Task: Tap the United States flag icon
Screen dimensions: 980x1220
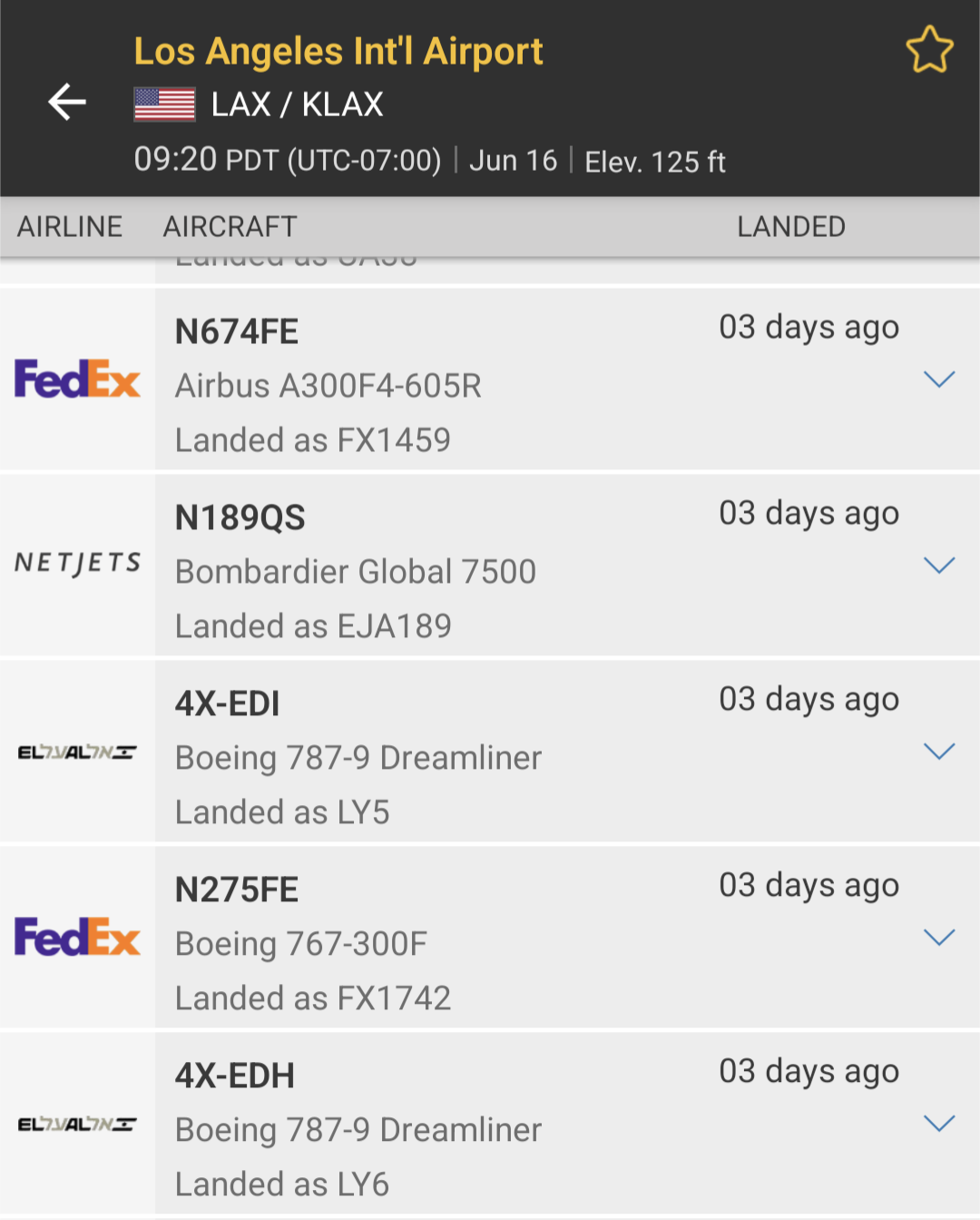Action: point(164,104)
